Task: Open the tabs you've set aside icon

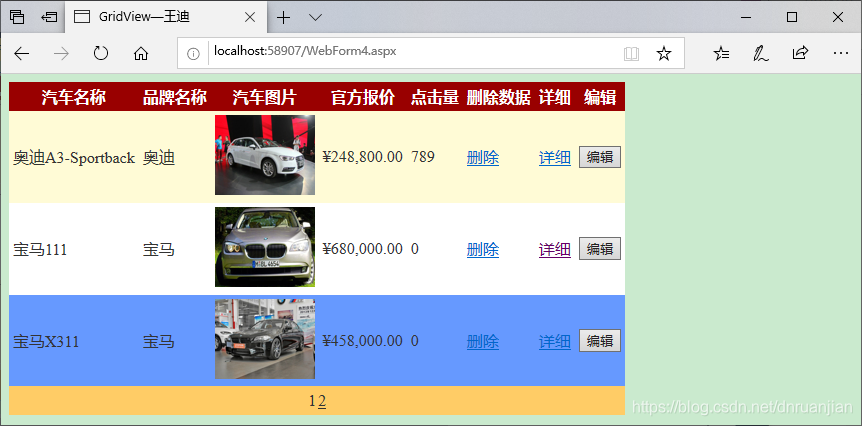Action: [x=18, y=18]
